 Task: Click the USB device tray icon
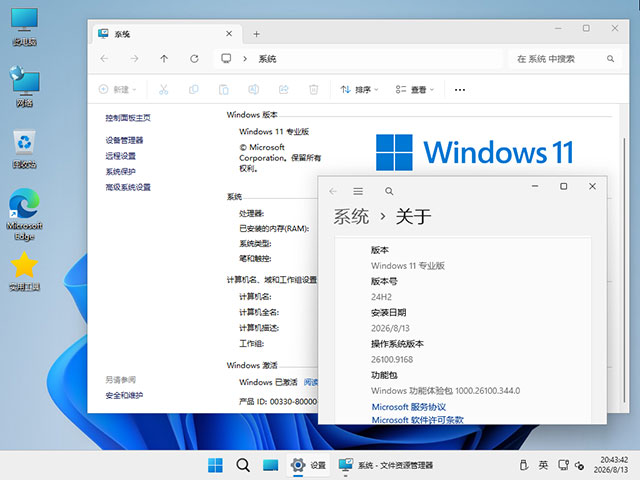click(524, 465)
